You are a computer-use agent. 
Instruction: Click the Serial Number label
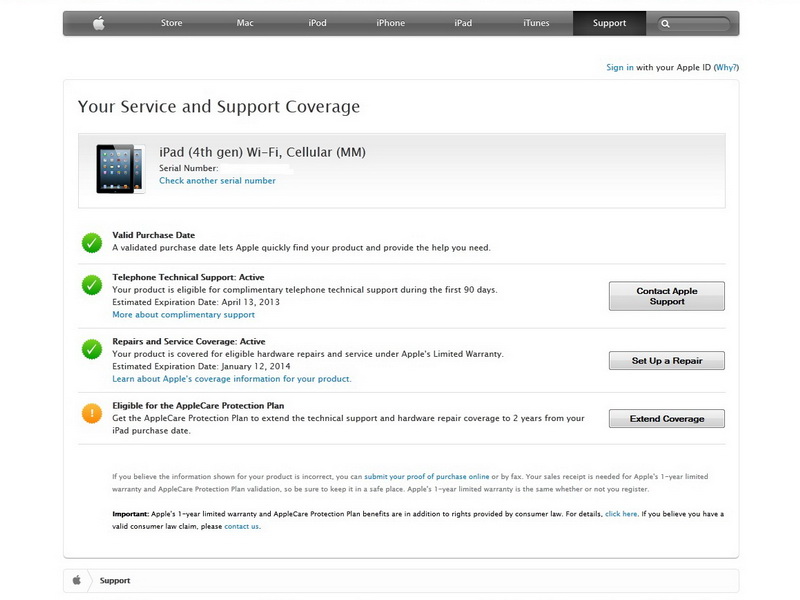pos(189,168)
